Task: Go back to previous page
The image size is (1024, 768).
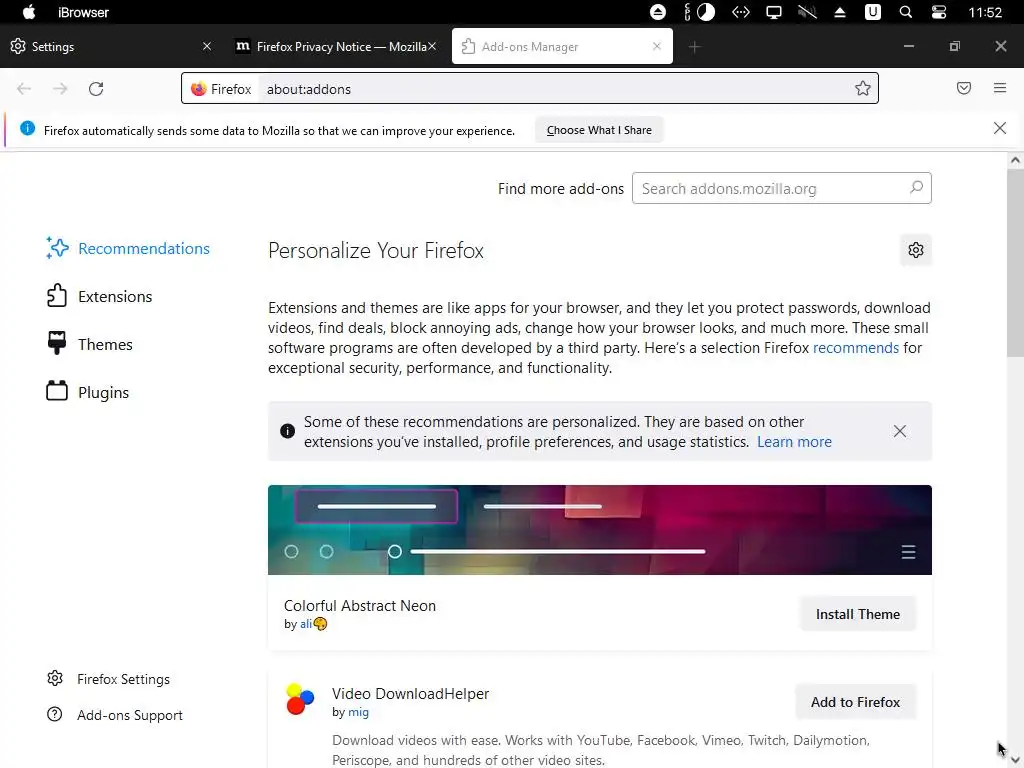Action: tap(24, 89)
